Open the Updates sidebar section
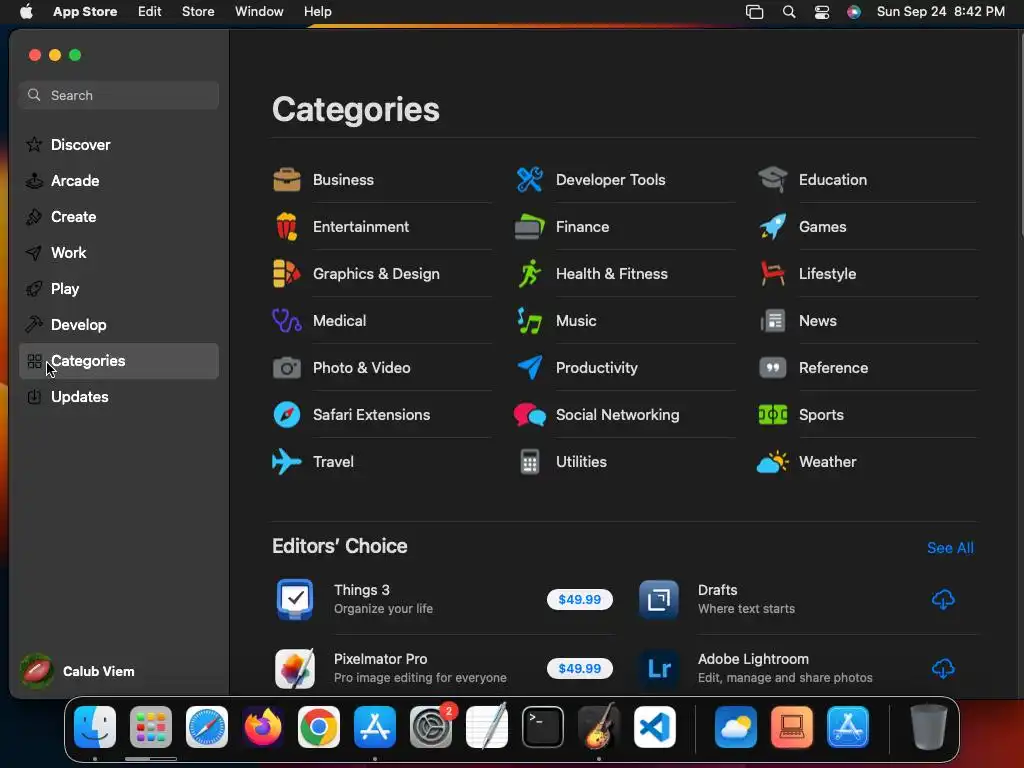This screenshot has height=768, width=1024. point(119,397)
